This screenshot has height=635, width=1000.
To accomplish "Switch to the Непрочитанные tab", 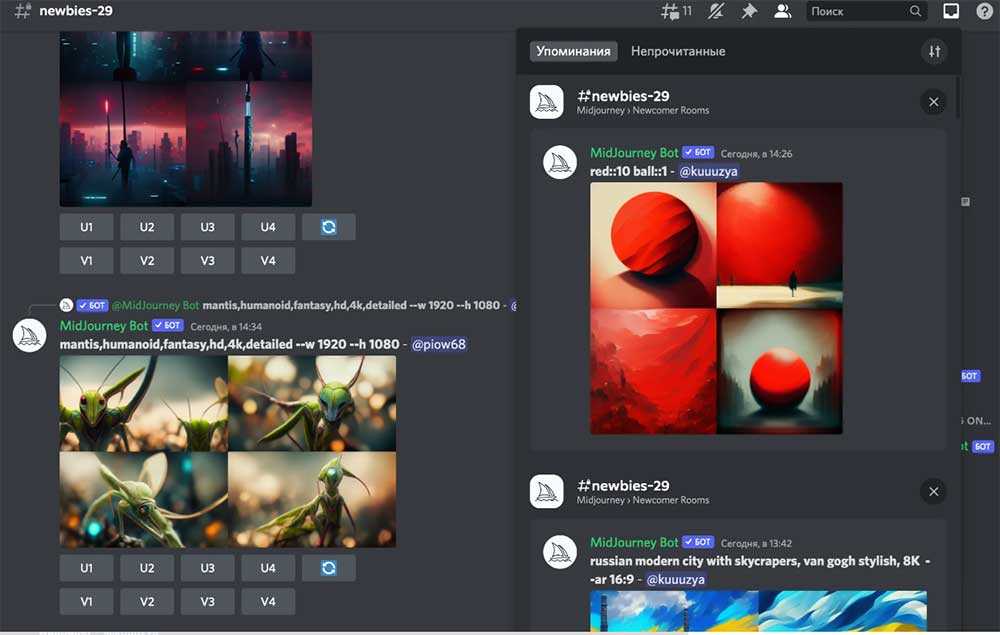I will 677,51.
